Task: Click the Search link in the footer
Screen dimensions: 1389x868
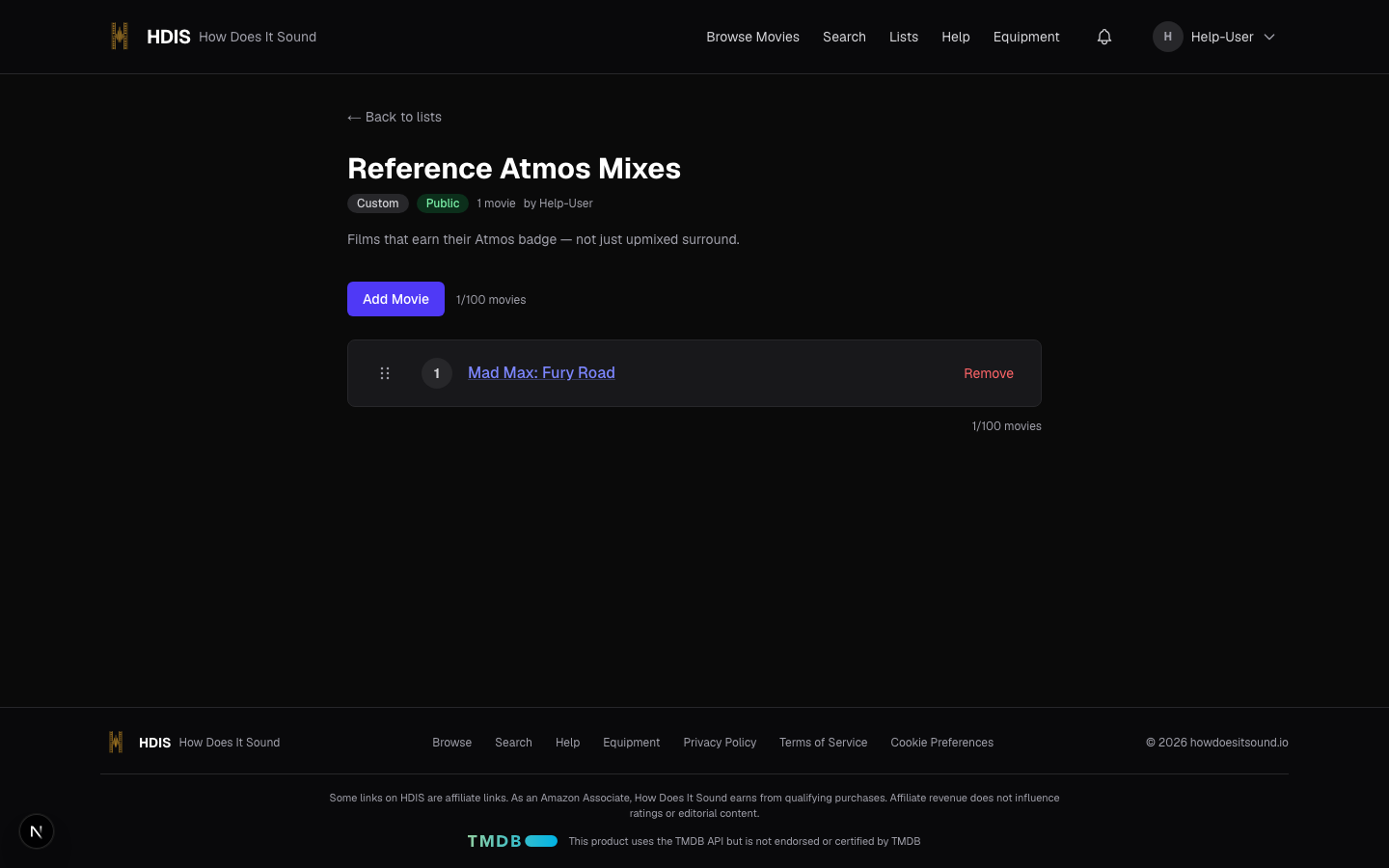Action: [x=513, y=743]
